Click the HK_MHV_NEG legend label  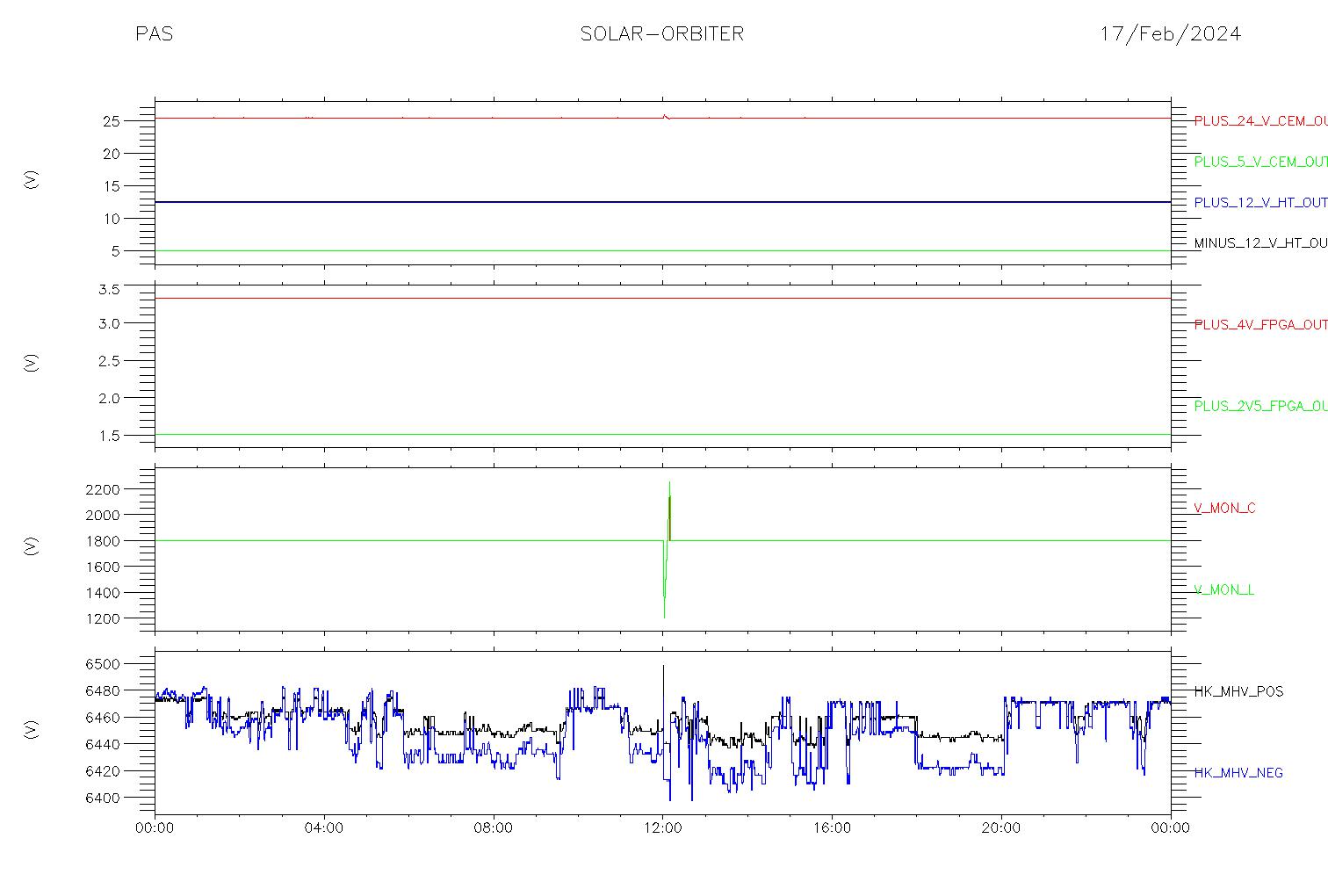tap(1238, 773)
